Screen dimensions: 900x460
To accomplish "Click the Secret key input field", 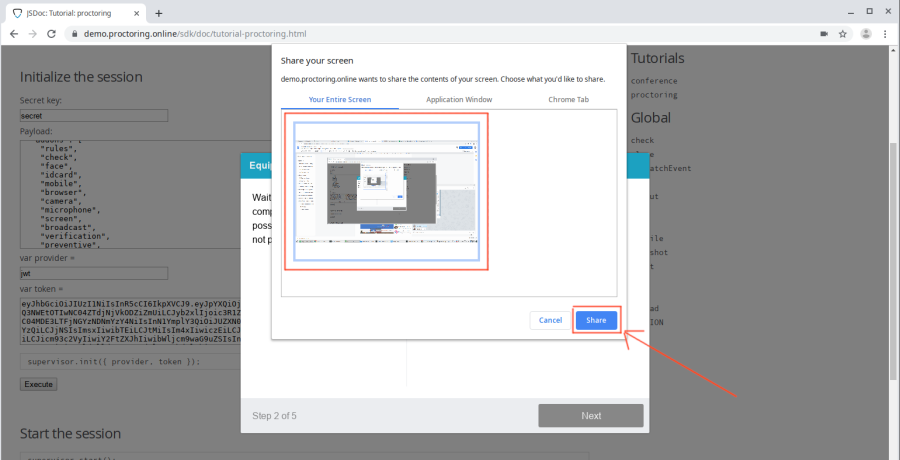I will (94, 115).
